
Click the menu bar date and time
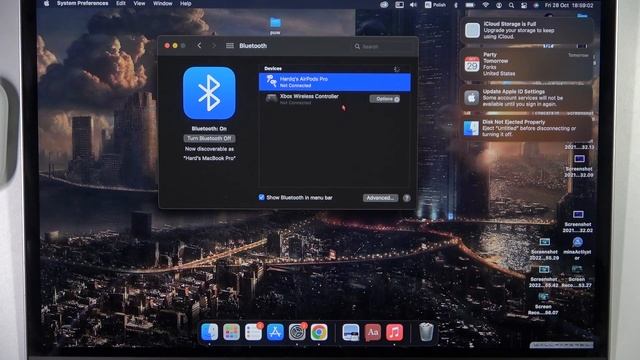pyautogui.click(x=569, y=5)
